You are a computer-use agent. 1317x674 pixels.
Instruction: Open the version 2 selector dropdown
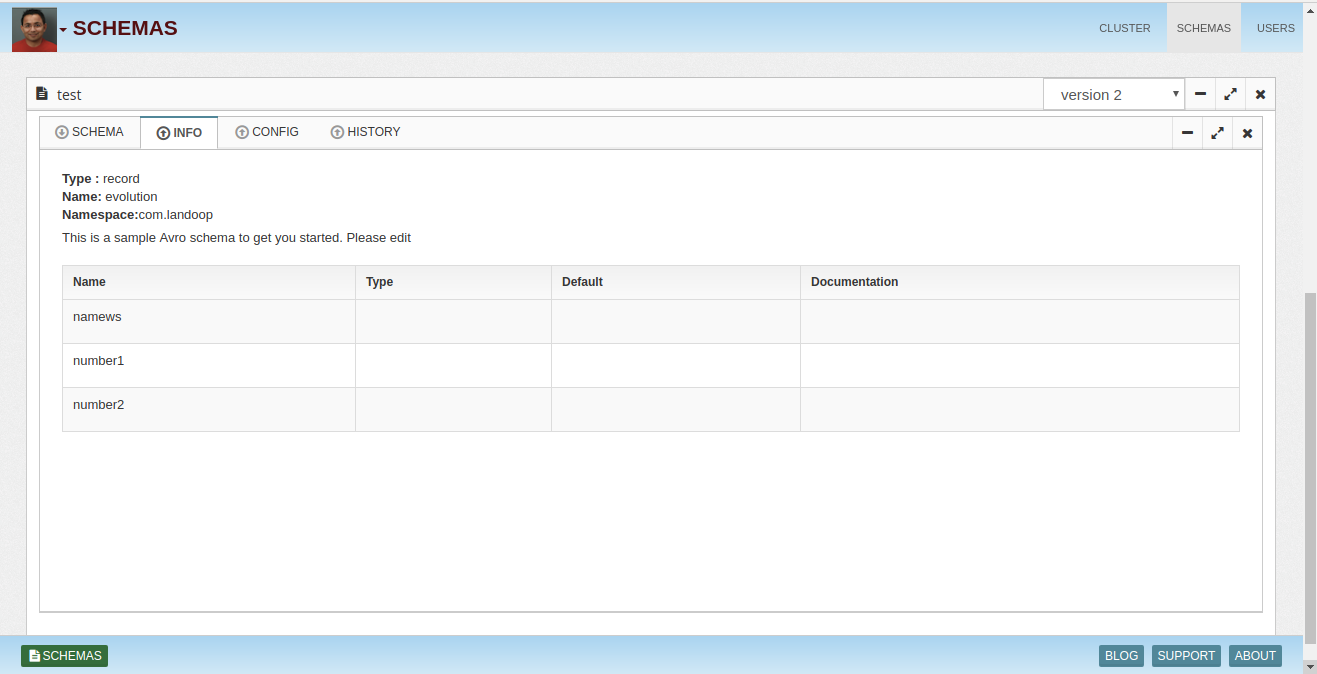click(1113, 95)
